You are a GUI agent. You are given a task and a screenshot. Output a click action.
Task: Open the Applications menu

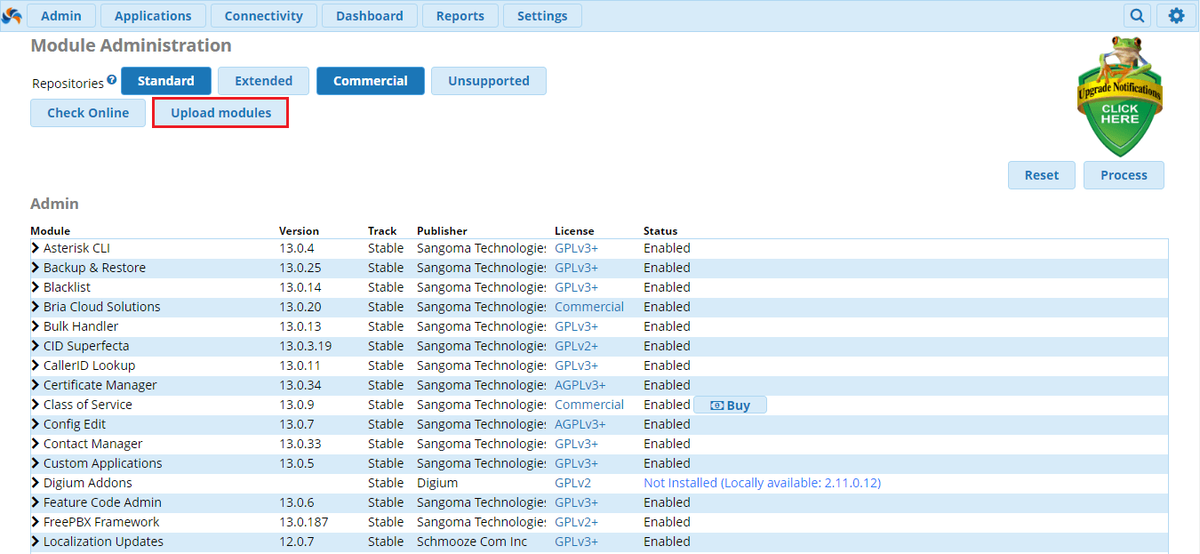click(153, 15)
